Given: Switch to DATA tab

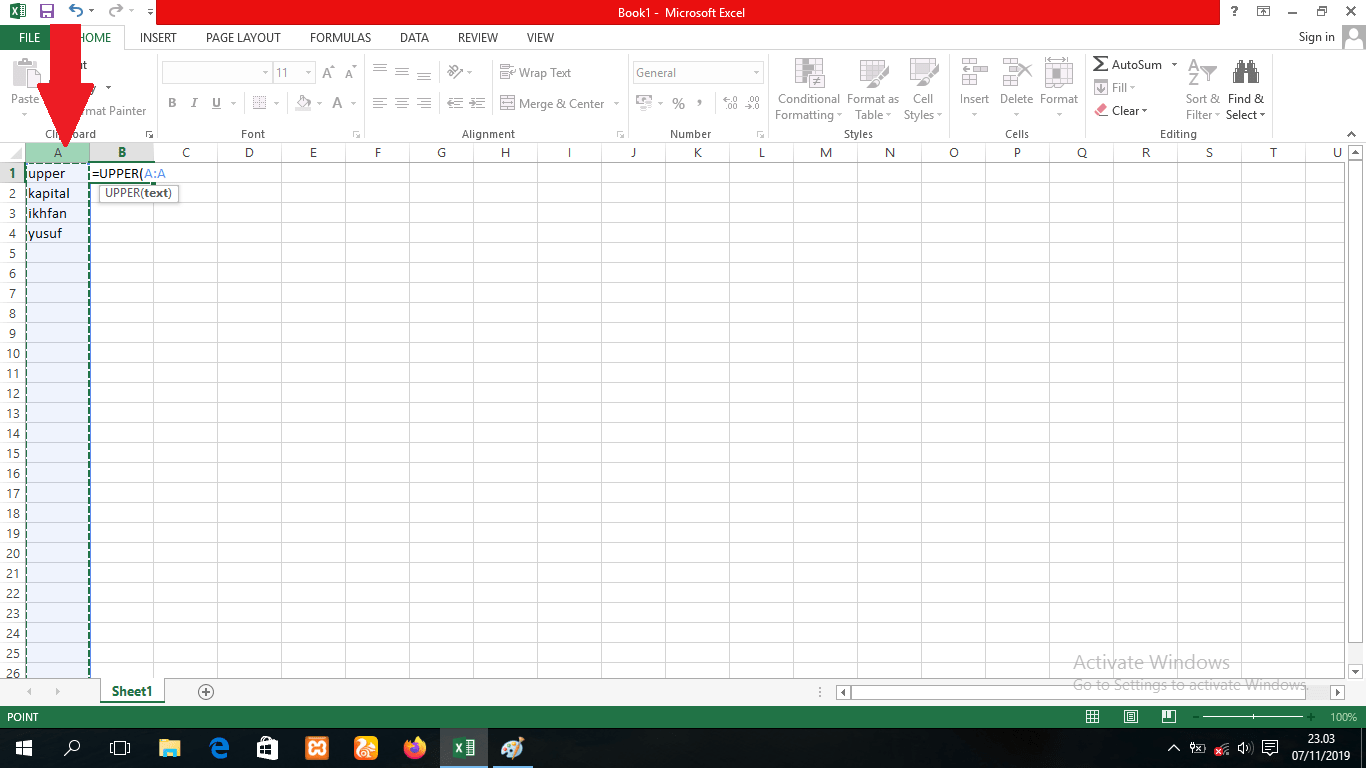Looking at the screenshot, I should click(414, 37).
